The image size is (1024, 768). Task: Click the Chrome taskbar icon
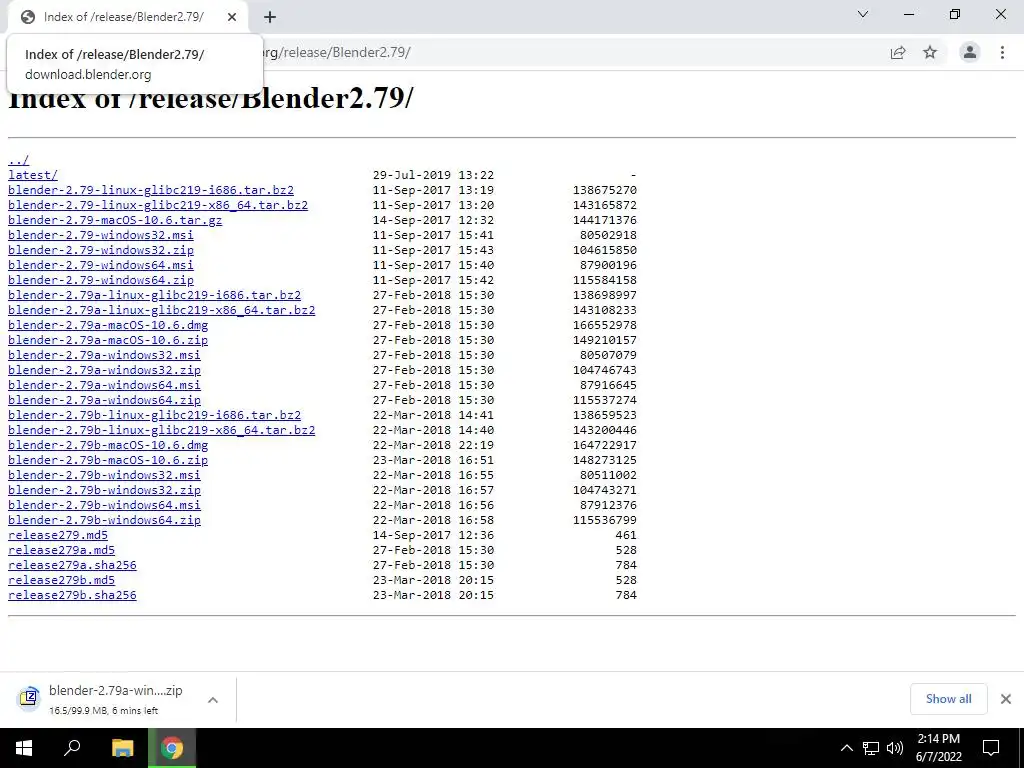click(x=172, y=748)
